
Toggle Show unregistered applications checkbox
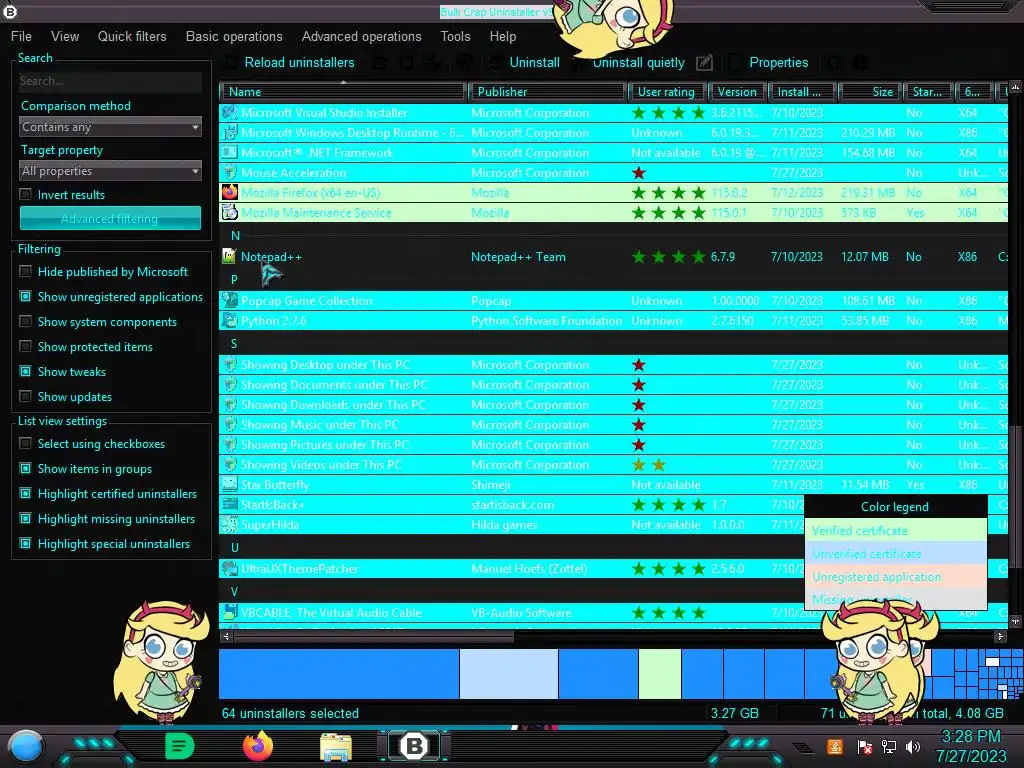pyautogui.click(x=25, y=296)
